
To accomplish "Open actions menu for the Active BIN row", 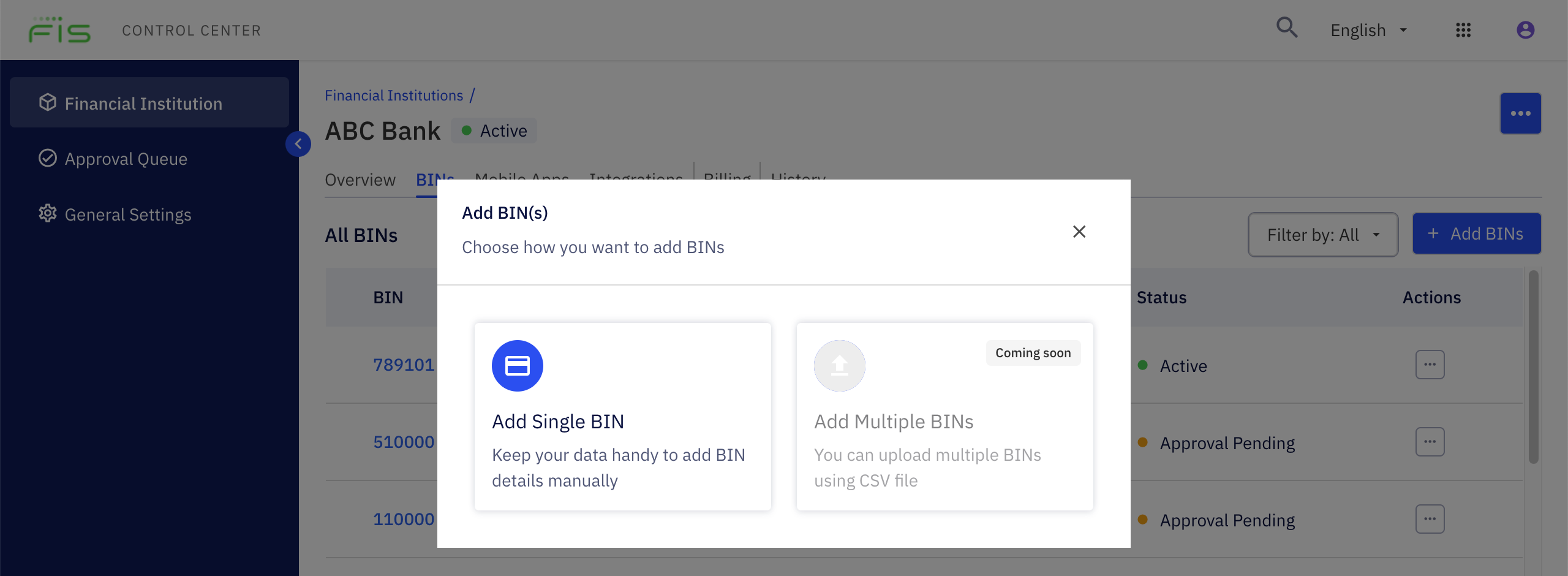I will click(x=1430, y=365).
